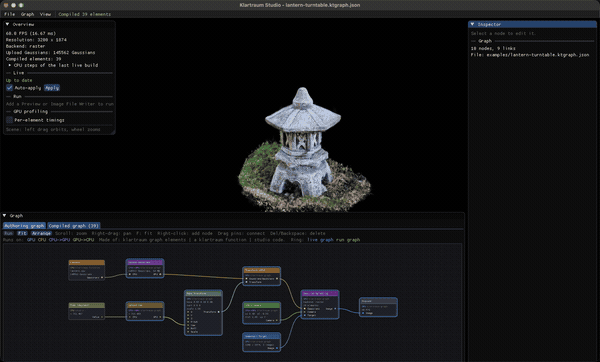Open the Graph menu in menu bar

point(27,14)
